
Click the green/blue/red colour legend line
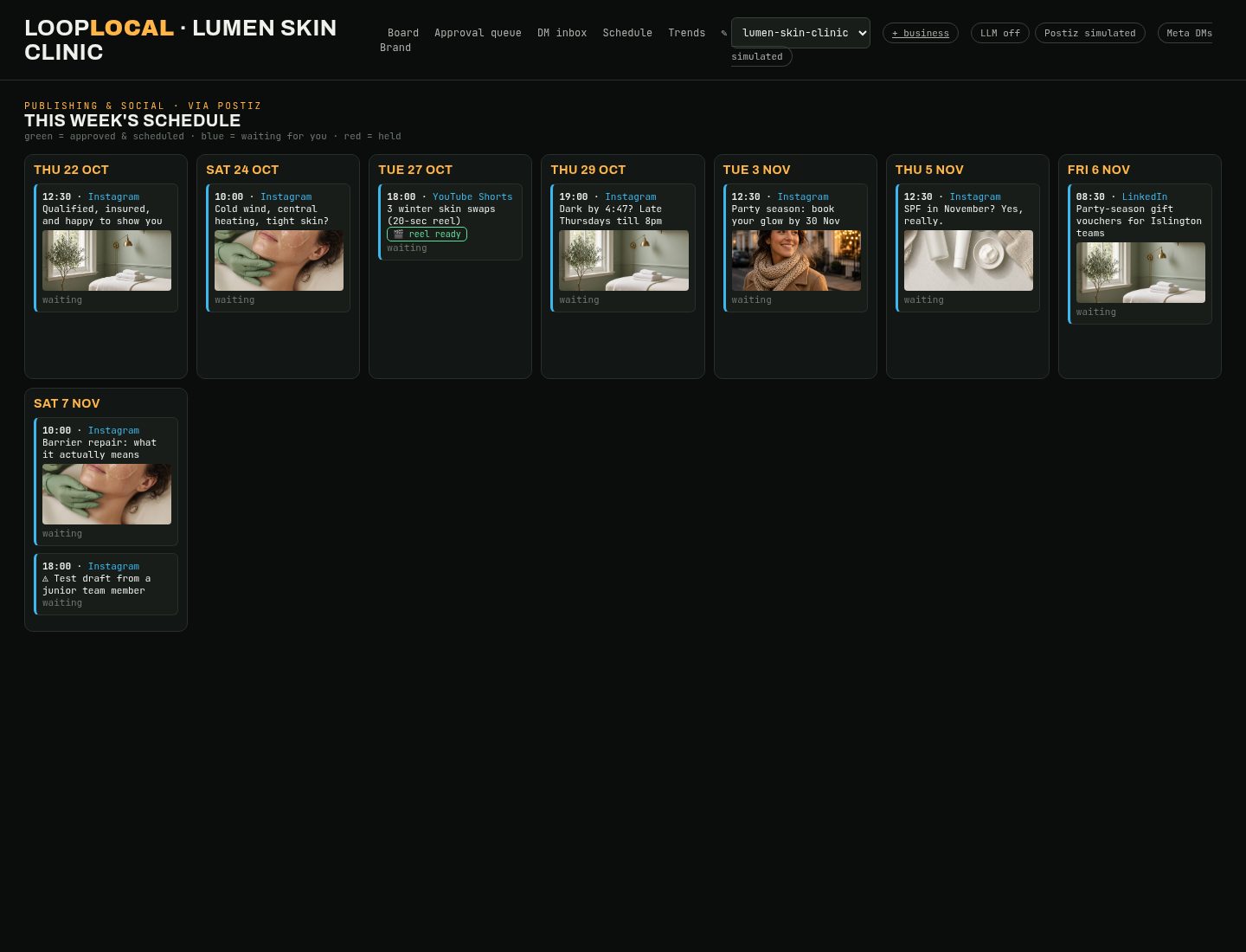click(213, 137)
